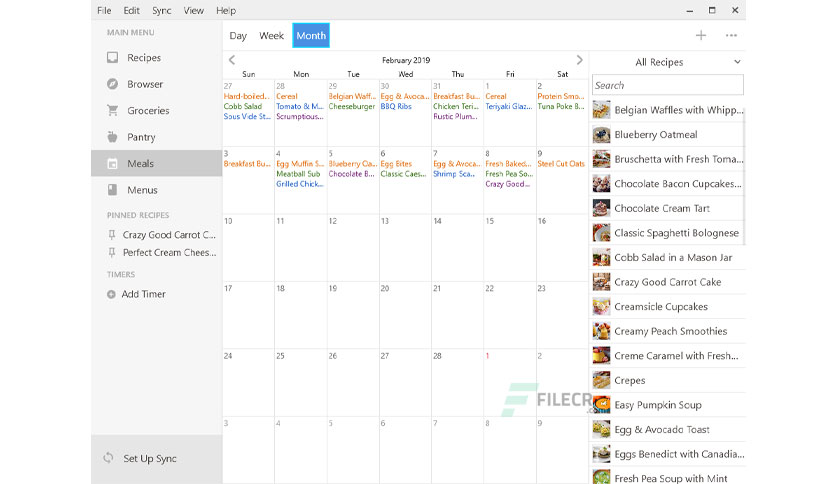
Task: Open the more options ellipsis menu
Action: tap(731, 35)
